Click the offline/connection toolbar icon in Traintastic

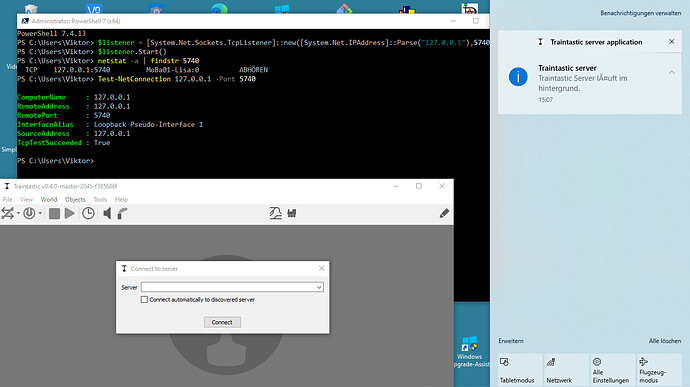click(7, 214)
